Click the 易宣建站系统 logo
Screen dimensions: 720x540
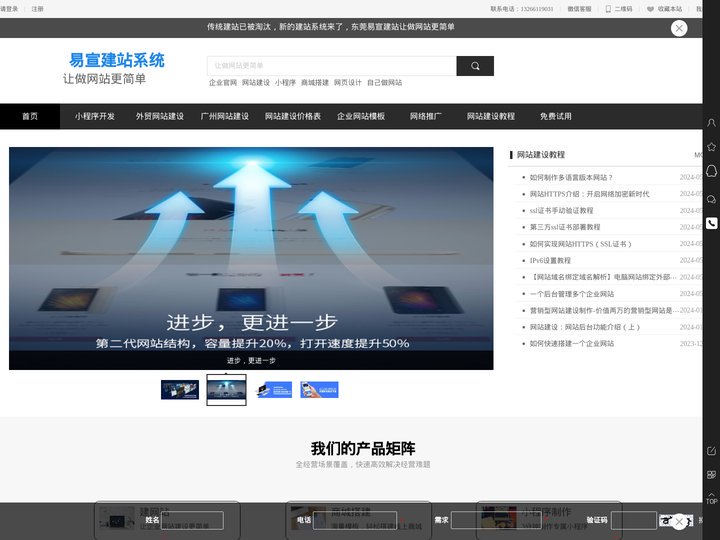tap(117, 60)
